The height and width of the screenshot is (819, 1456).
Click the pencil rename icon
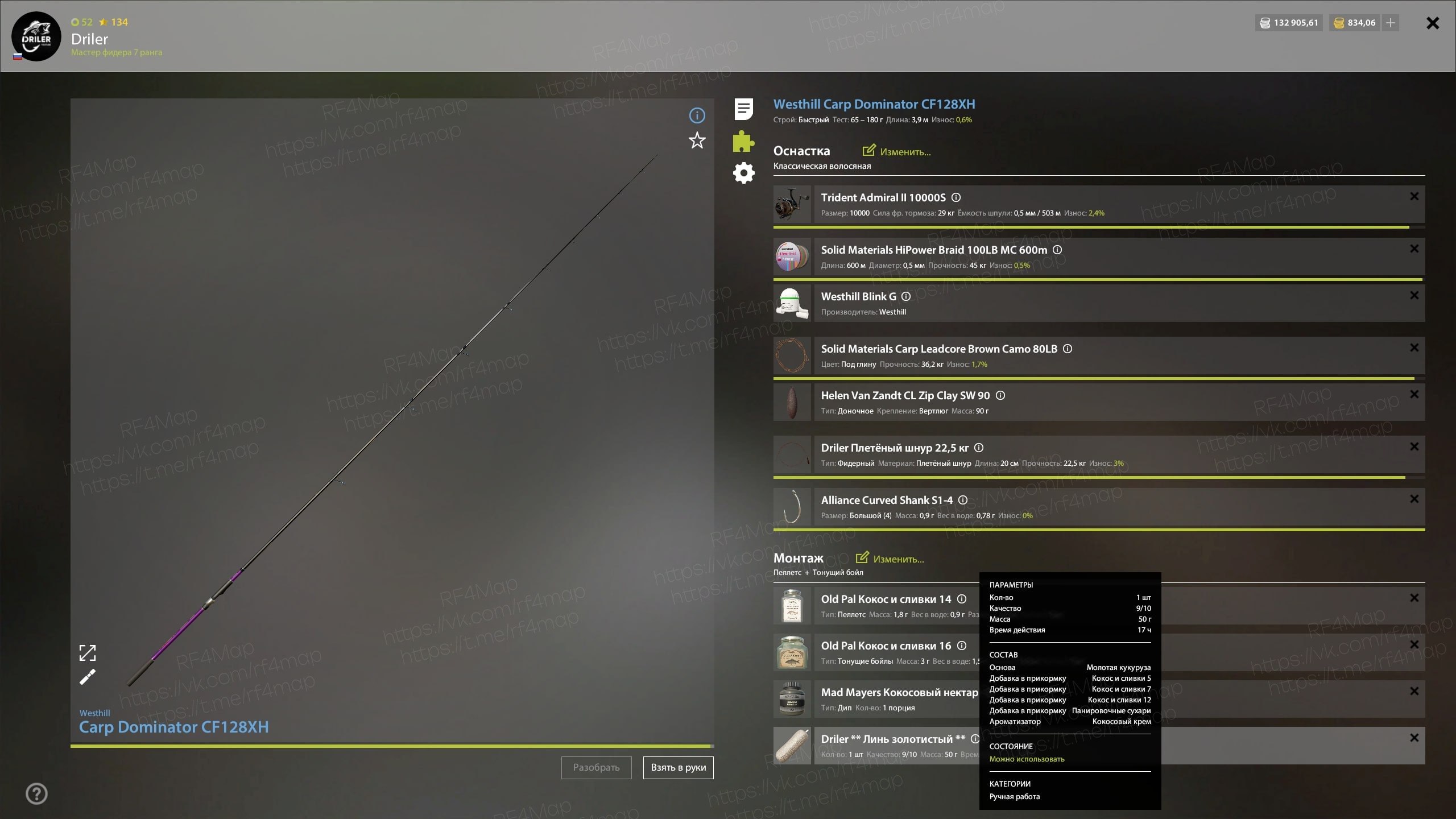[x=87, y=677]
